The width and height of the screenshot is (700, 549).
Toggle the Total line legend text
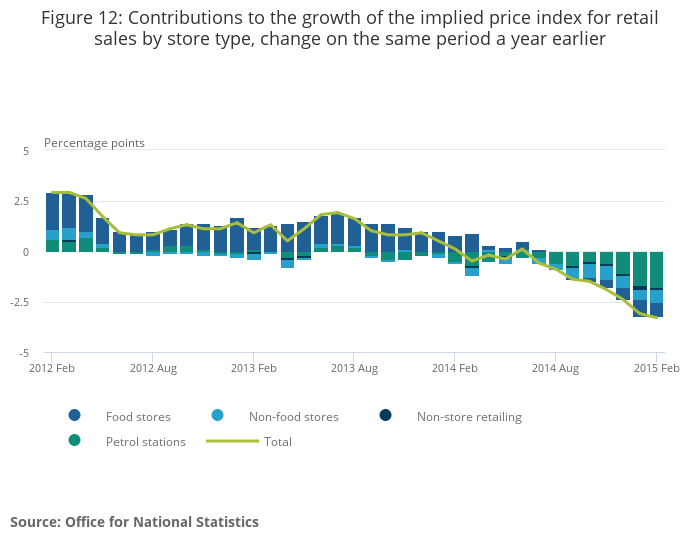278,442
